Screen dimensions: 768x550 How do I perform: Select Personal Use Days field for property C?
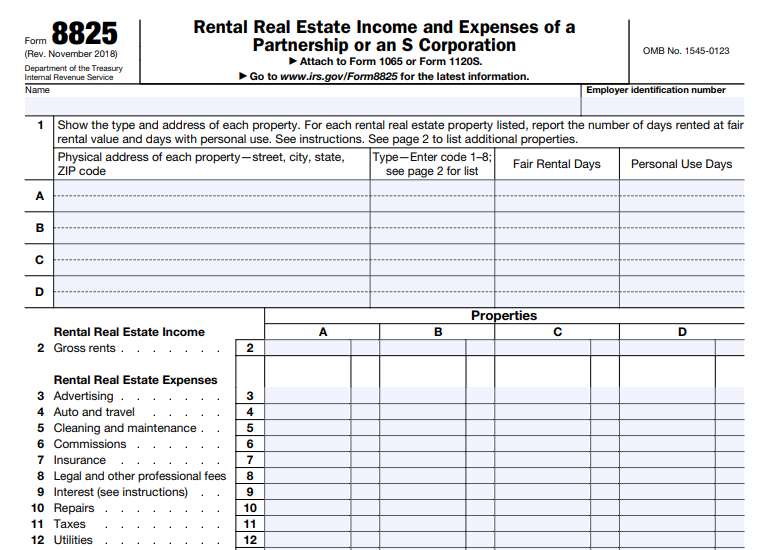[x=681, y=260]
